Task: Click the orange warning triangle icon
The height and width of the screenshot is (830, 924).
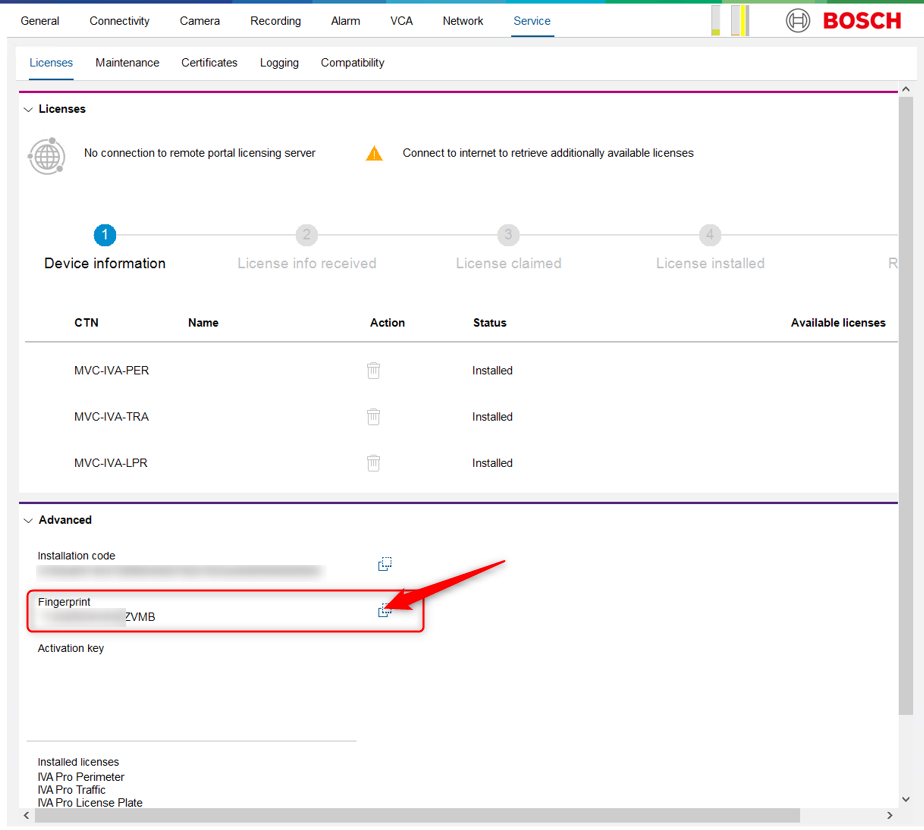Action: pyautogui.click(x=374, y=154)
